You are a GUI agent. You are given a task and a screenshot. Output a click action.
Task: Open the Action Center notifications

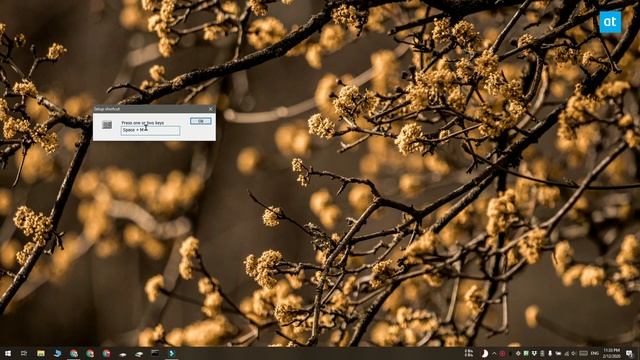pyautogui.click(x=629, y=353)
